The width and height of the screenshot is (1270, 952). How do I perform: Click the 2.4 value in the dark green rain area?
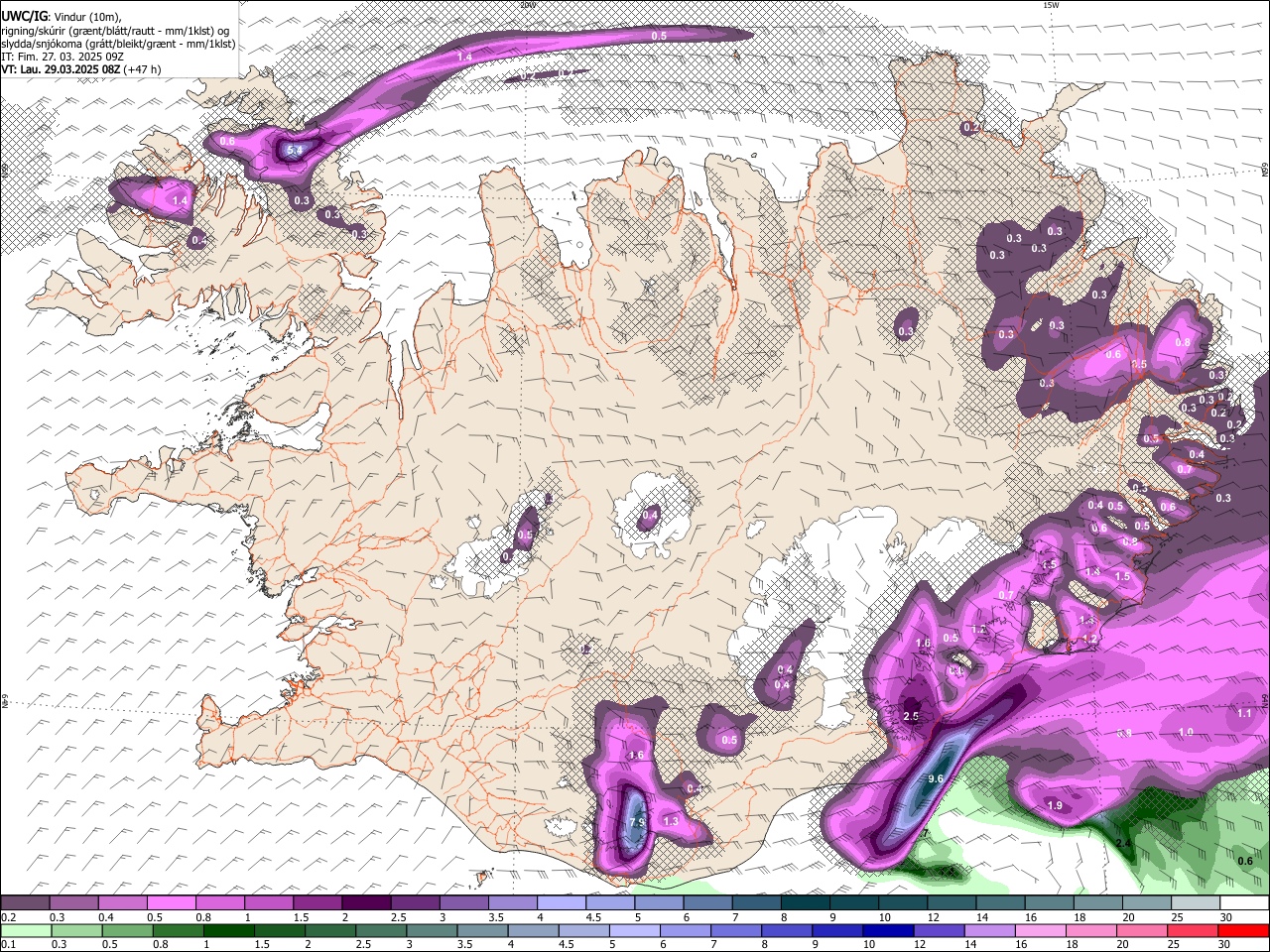click(1123, 843)
